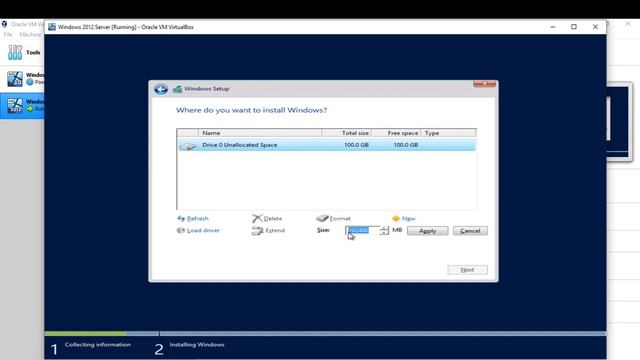The width and height of the screenshot is (640, 360).
Task: Click the Refresh link
Action: (198, 219)
